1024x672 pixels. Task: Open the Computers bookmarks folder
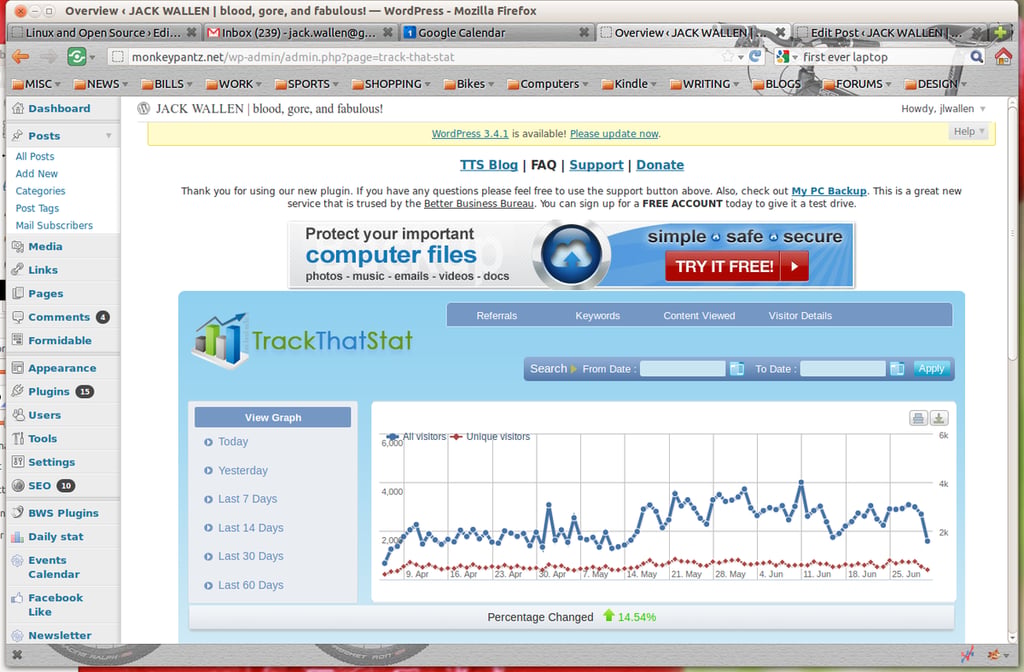pos(547,84)
